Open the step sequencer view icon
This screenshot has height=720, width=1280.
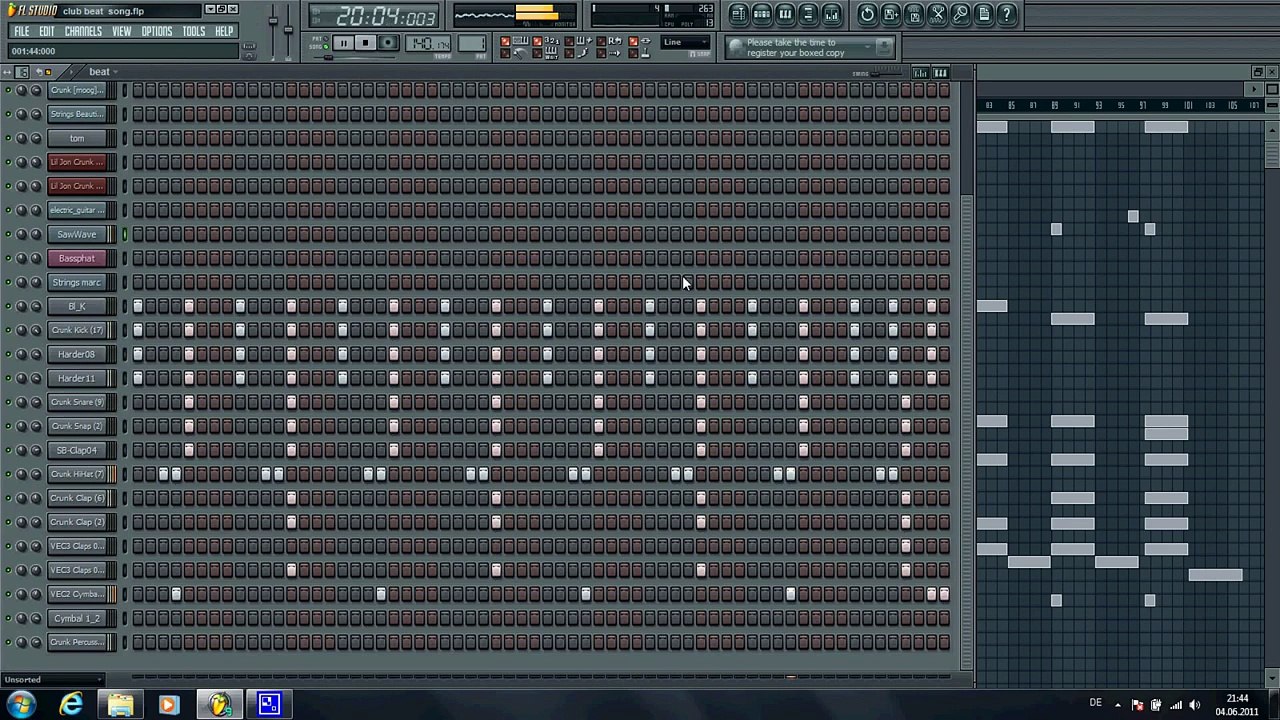(762, 14)
